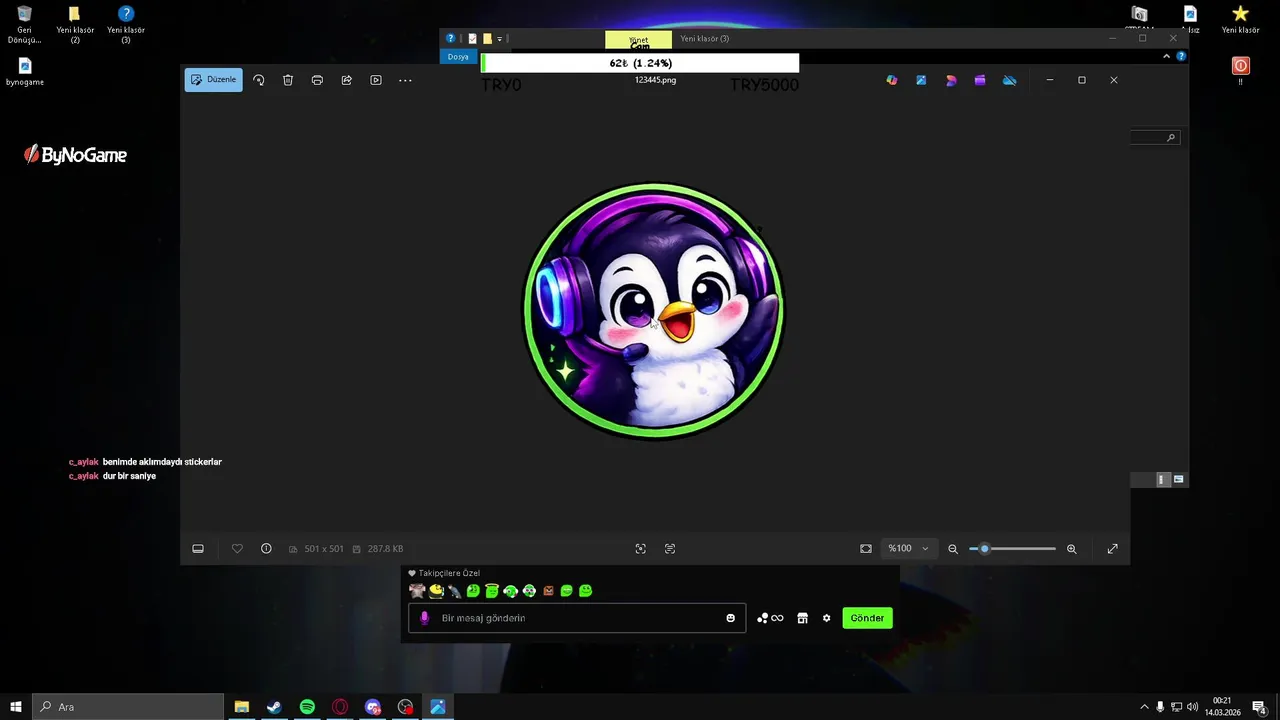
Task: Open the Photos editor icon in toolbar
Action: point(921,80)
